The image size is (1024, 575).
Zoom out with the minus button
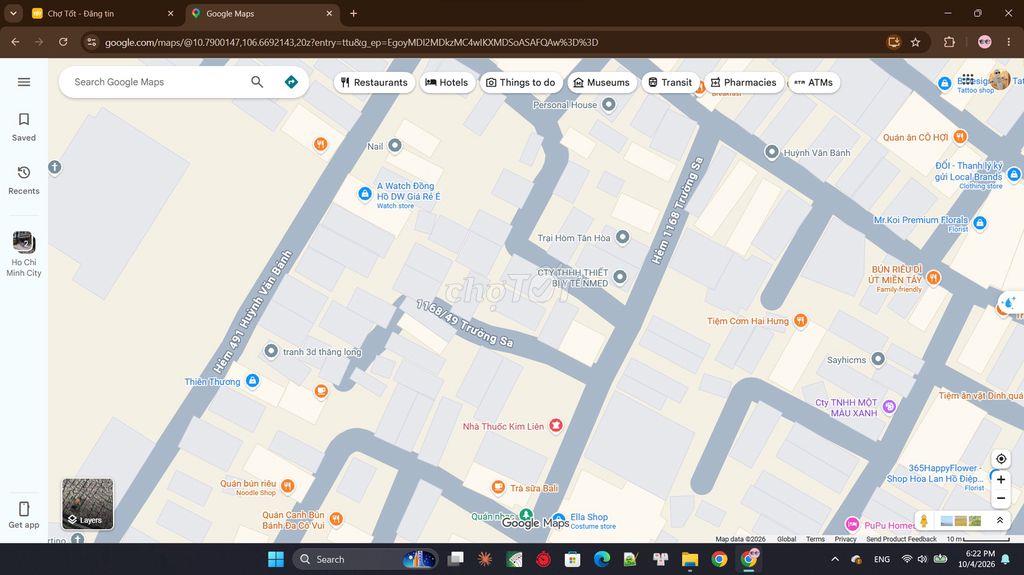point(1000,498)
